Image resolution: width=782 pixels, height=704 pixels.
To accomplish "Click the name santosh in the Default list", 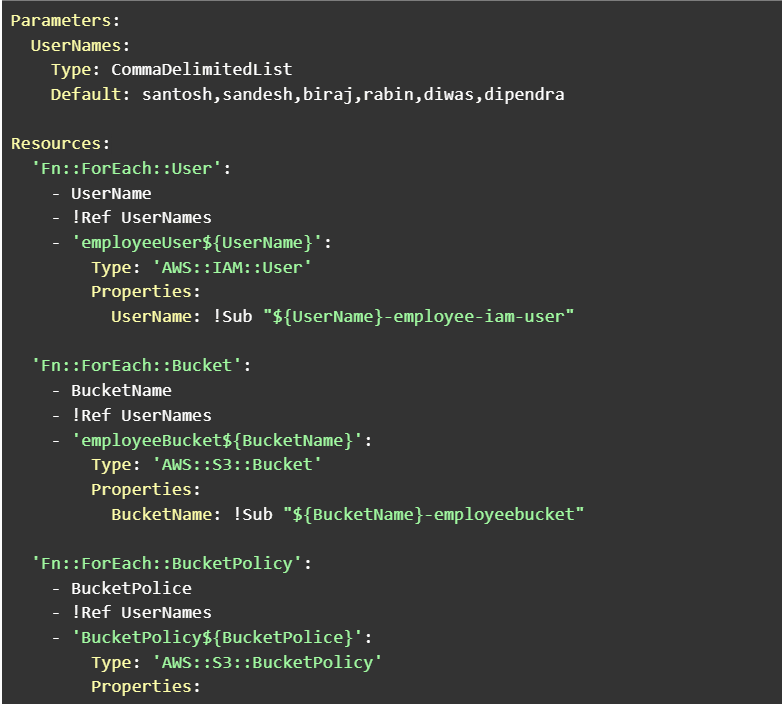I will (177, 94).
